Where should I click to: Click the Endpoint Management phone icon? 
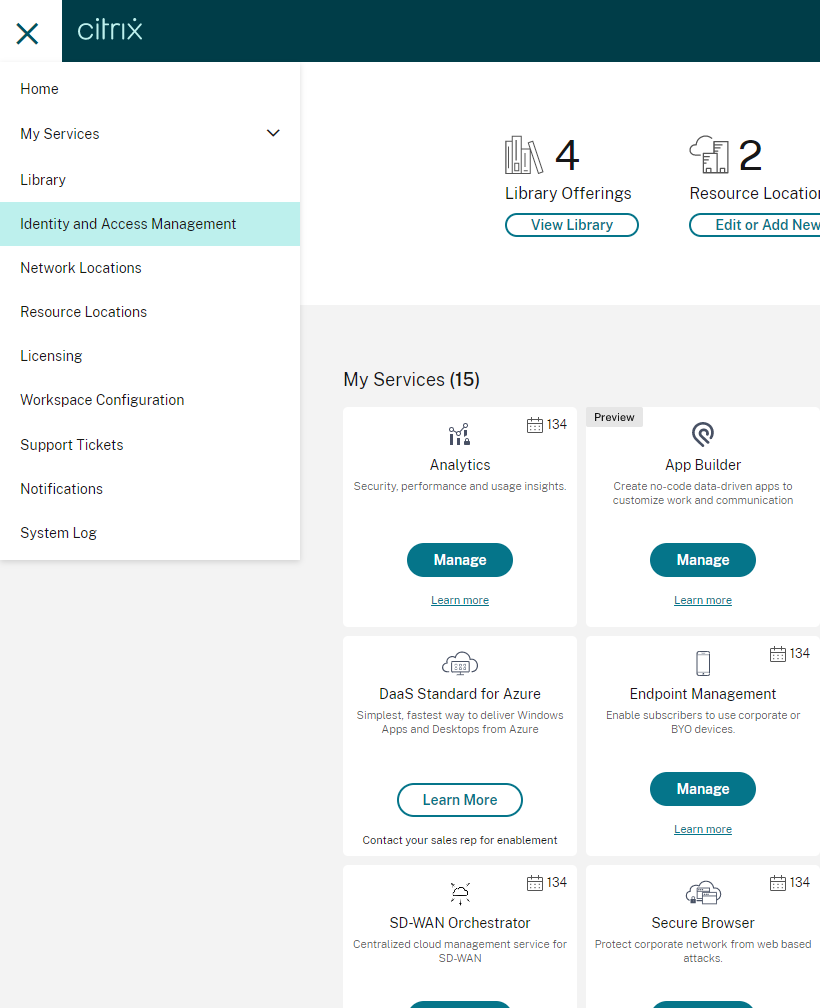[703, 664]
